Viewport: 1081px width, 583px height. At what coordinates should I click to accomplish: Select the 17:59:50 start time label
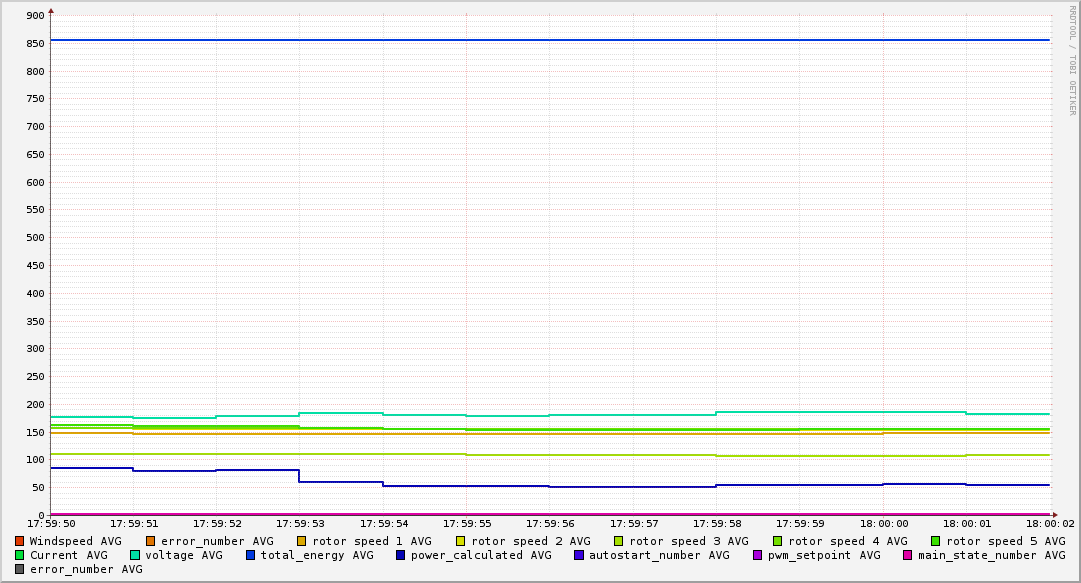(x=51, y=523)
